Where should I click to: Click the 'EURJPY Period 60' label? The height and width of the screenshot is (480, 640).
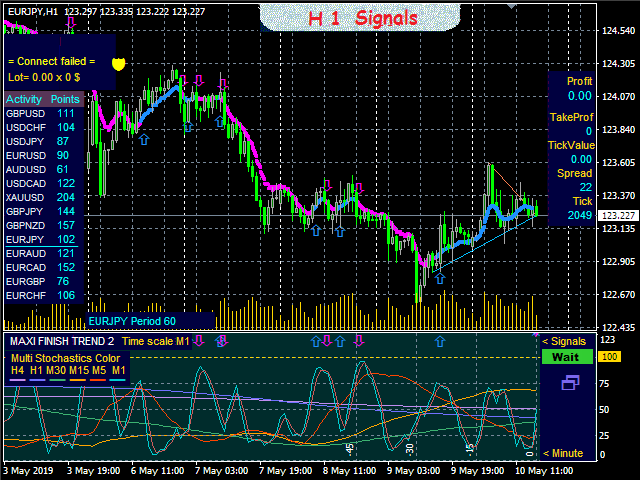click(132, 321)
